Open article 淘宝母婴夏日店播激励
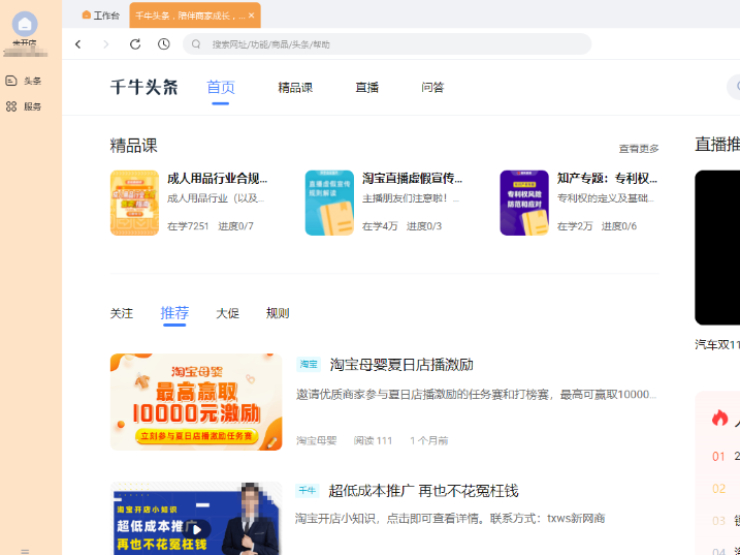740x555 pixels. tap(401, 365)
